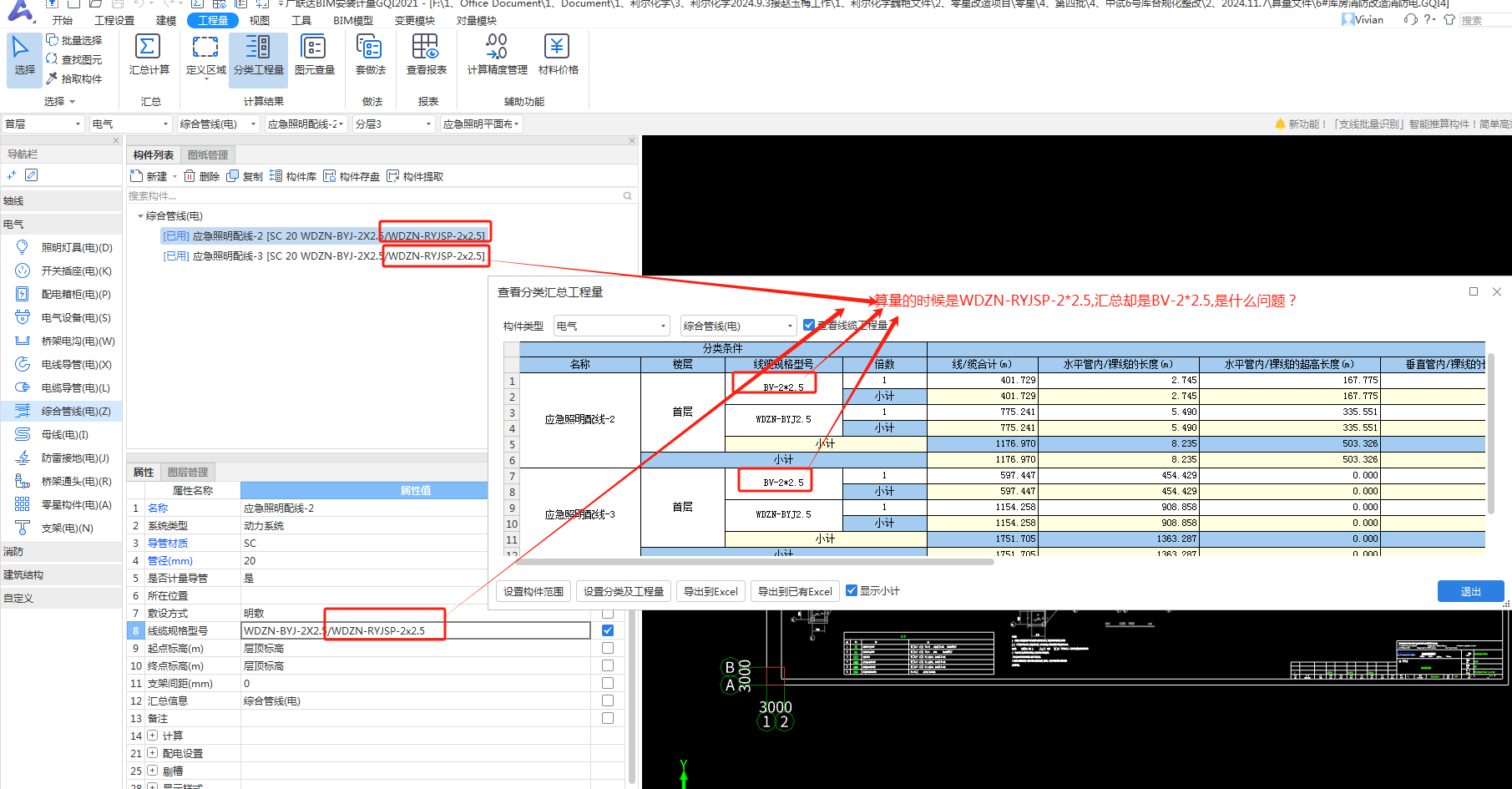Screen dimensions: 1512x789
Task: Collapse the 综合管线(电) tree node
Action: point(140,216)
